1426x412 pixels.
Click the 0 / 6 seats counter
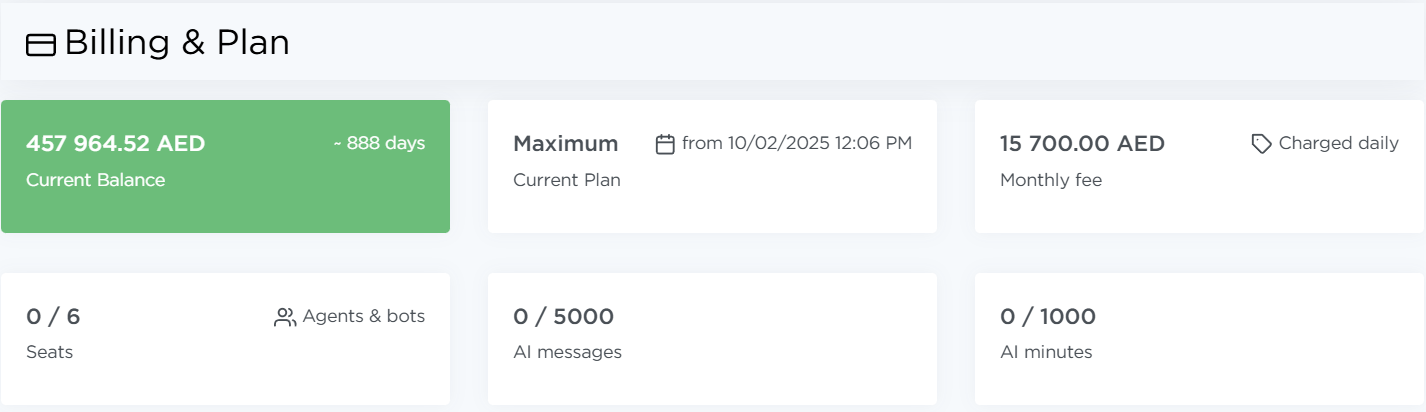pyautogui.click(x=53, y=317)
